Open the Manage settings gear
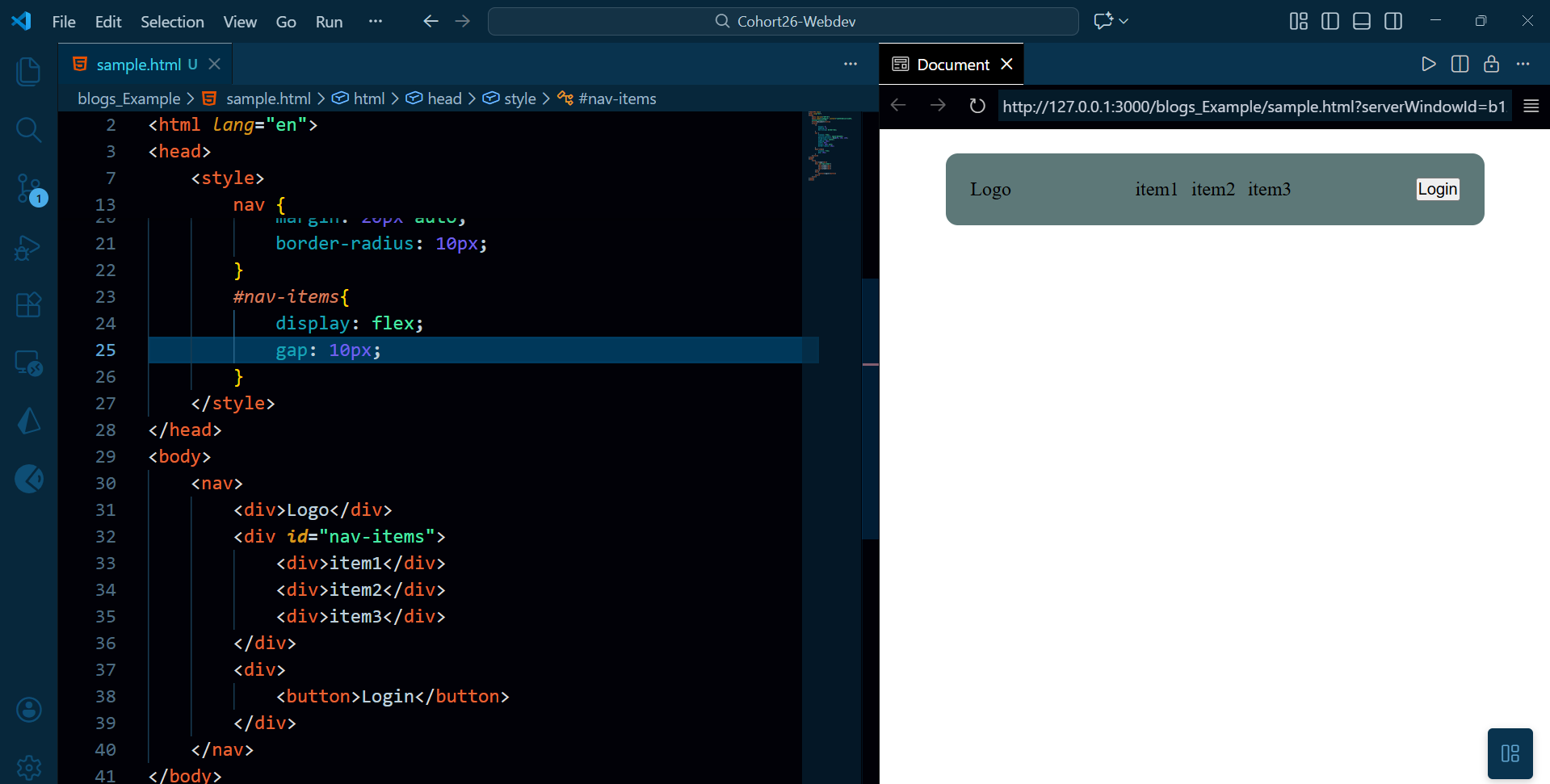 click(x=29, y=767)
